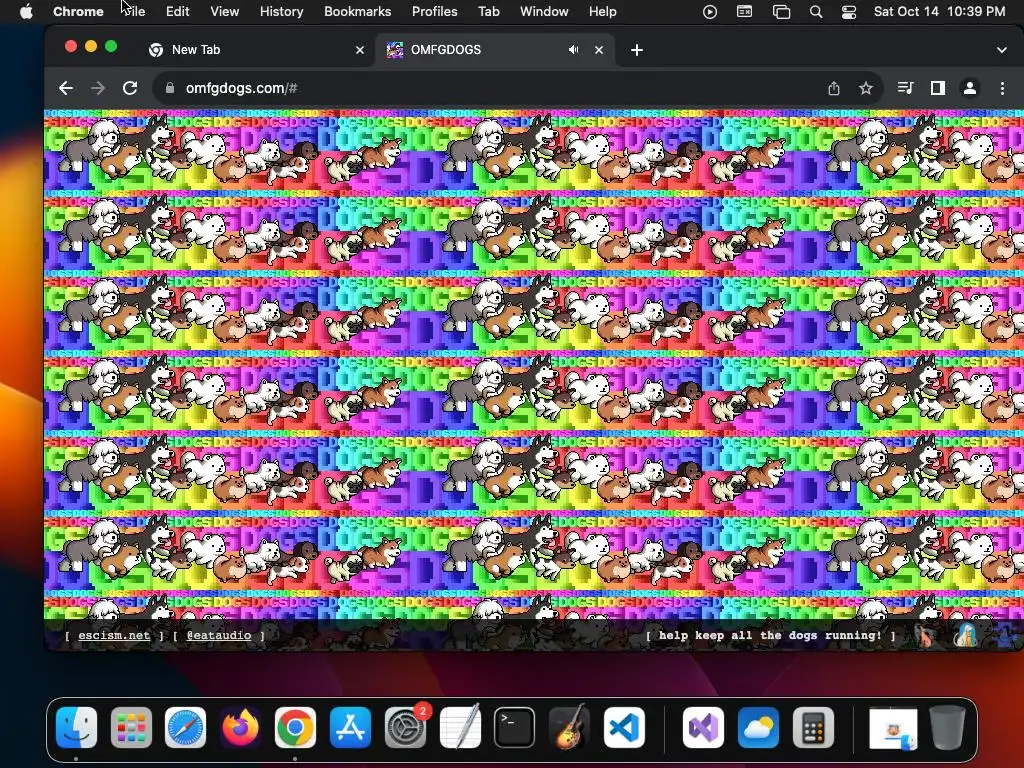Bookmark this tab with the star icon
This screenshot has width=1024, height=768.
pos(866,88)
